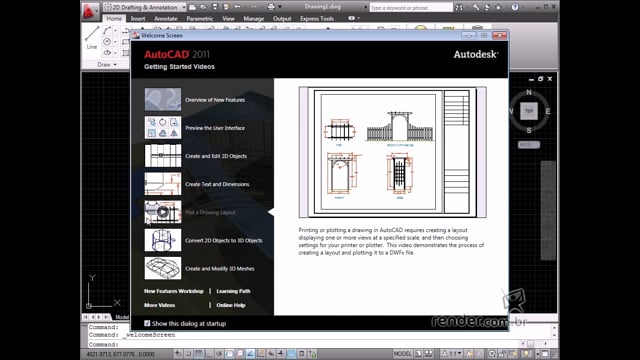This screenshot has width=640, height=360.
Task: Click the S compass letter on ViewCube
Action: point(529,131)
